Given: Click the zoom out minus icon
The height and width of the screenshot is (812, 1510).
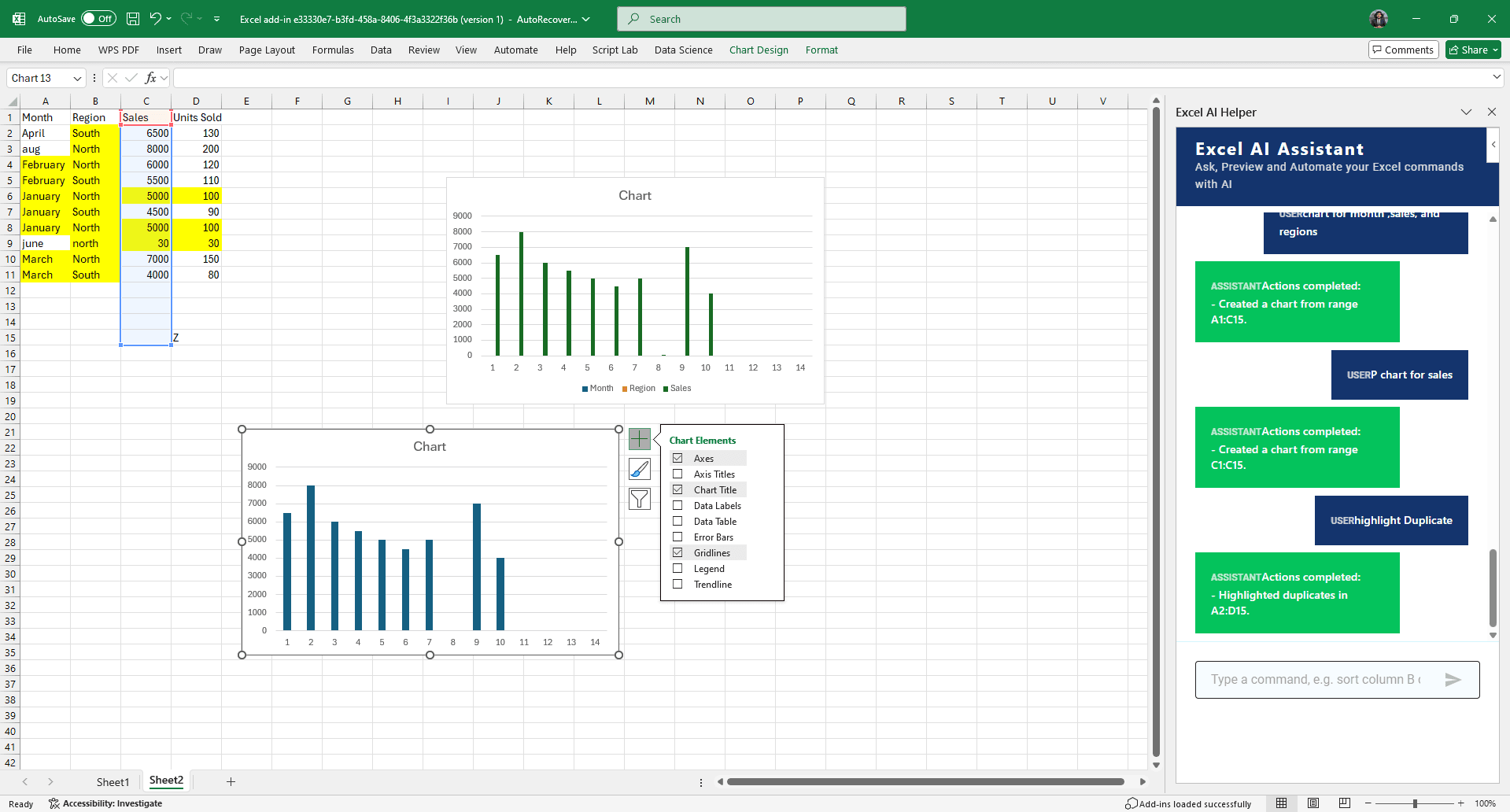Looking at the screenshot, I should tap(1368, 803).
